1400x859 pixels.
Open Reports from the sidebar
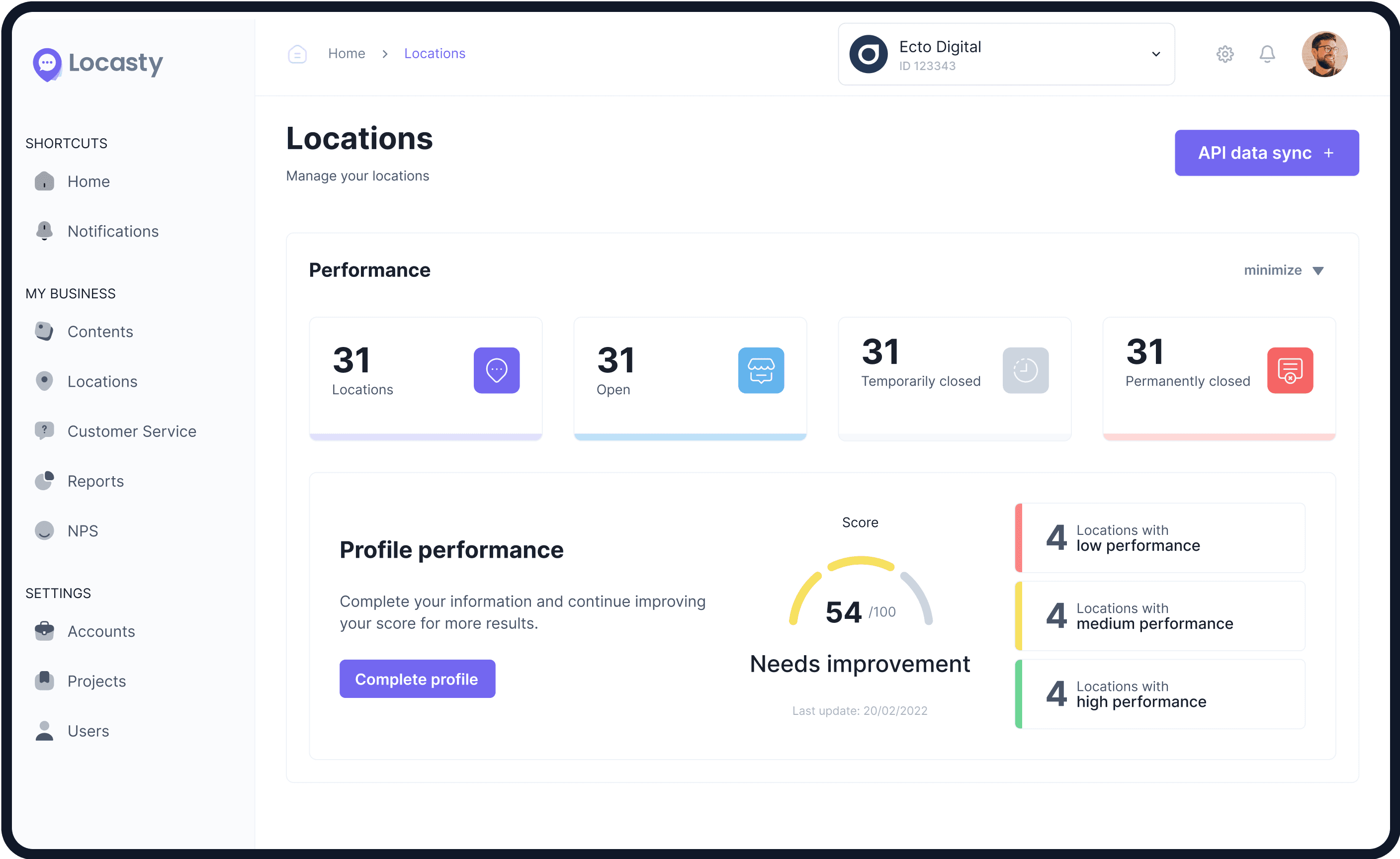(95, 481)
